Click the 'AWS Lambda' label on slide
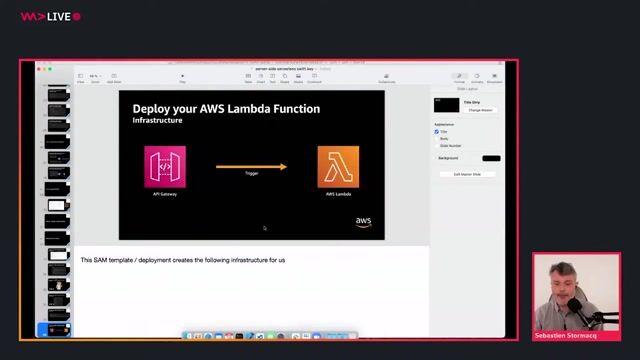 point(338,194)
